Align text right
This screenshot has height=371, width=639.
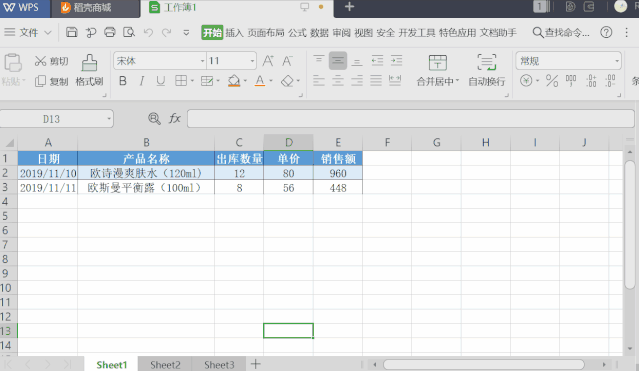click(x=357, y=80)
